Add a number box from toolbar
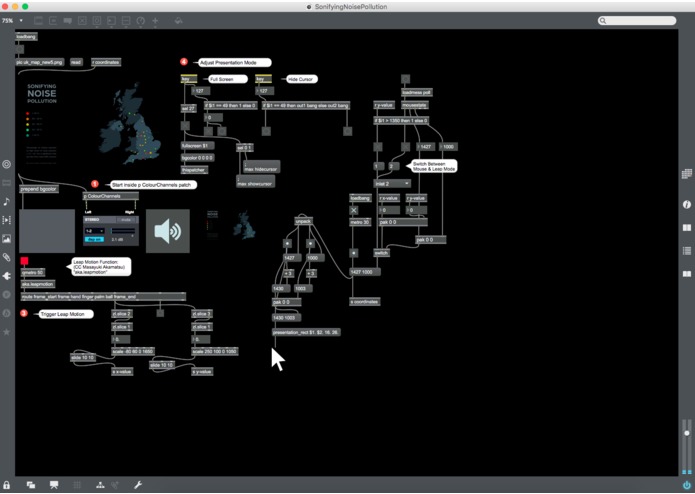The width and height of the screenshot is (695, 494). click(112, 21)
